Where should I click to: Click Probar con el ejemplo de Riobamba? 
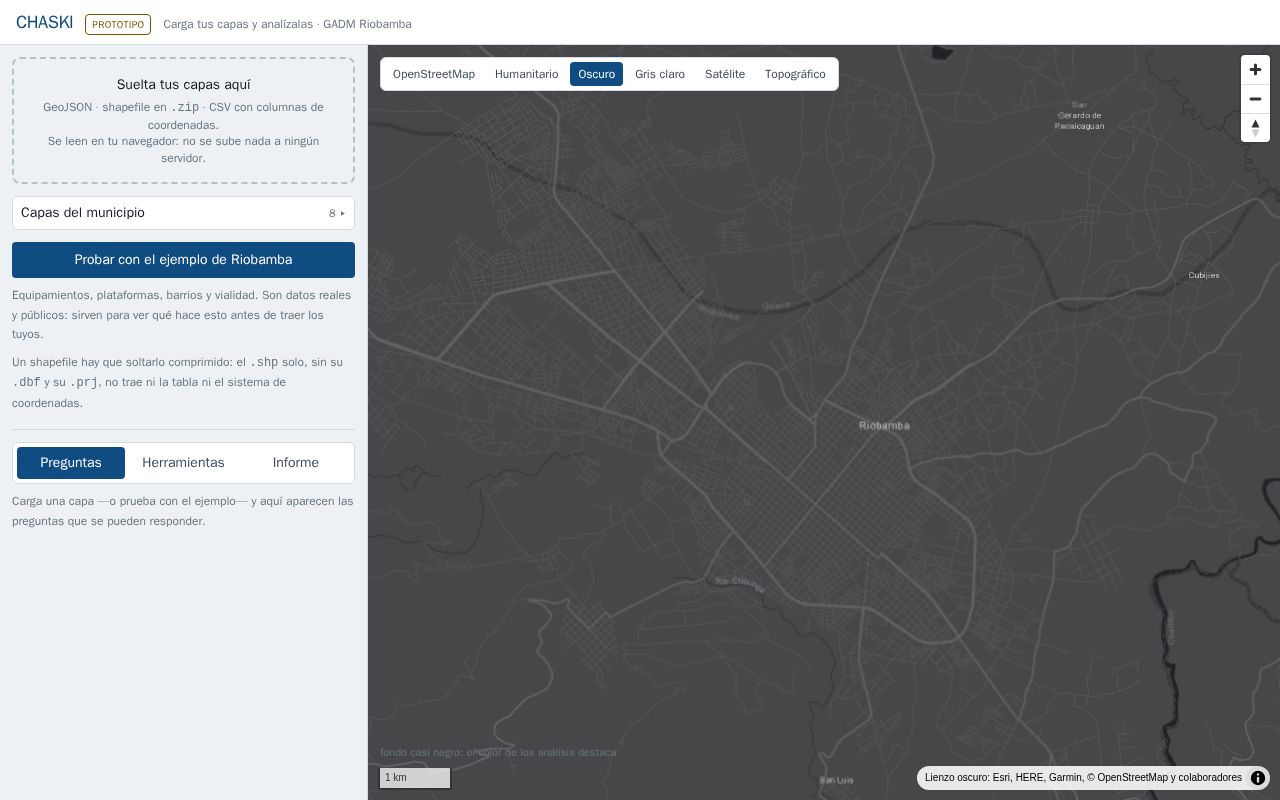click(x=183, y=260)
